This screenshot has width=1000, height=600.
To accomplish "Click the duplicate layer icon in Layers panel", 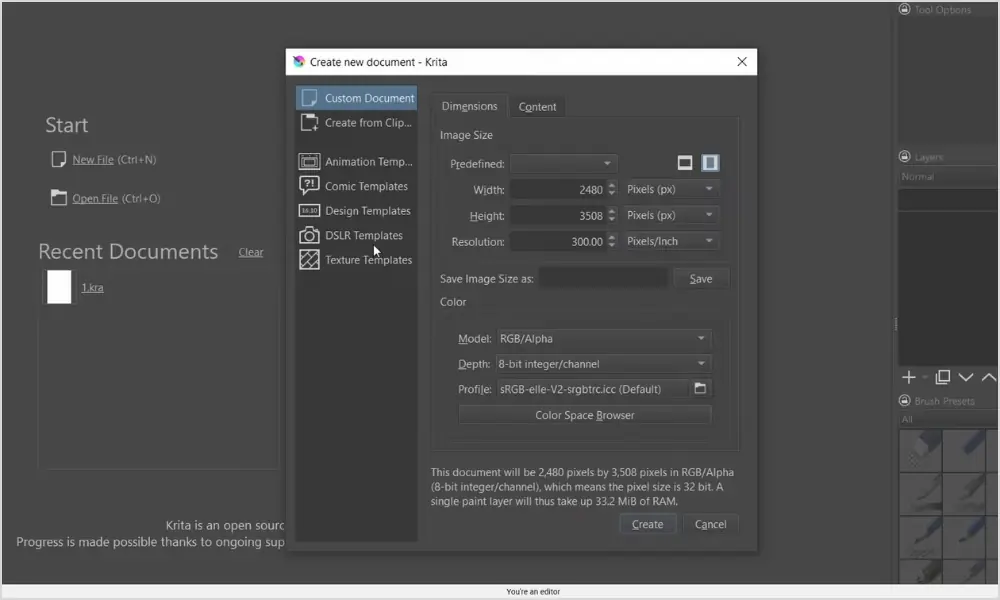I will pos(941,377).
